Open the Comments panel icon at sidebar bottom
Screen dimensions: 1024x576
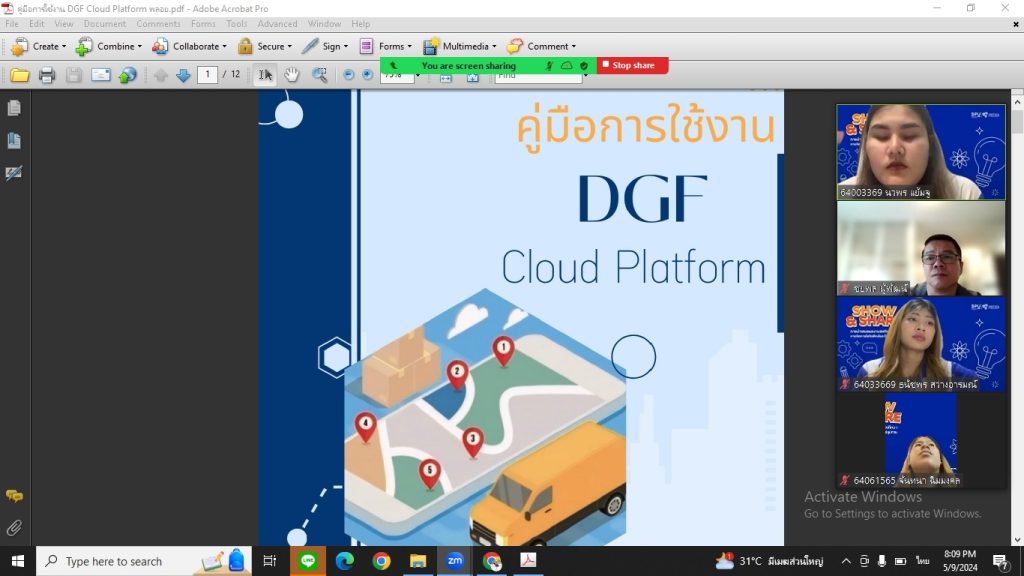coord(14,496)
